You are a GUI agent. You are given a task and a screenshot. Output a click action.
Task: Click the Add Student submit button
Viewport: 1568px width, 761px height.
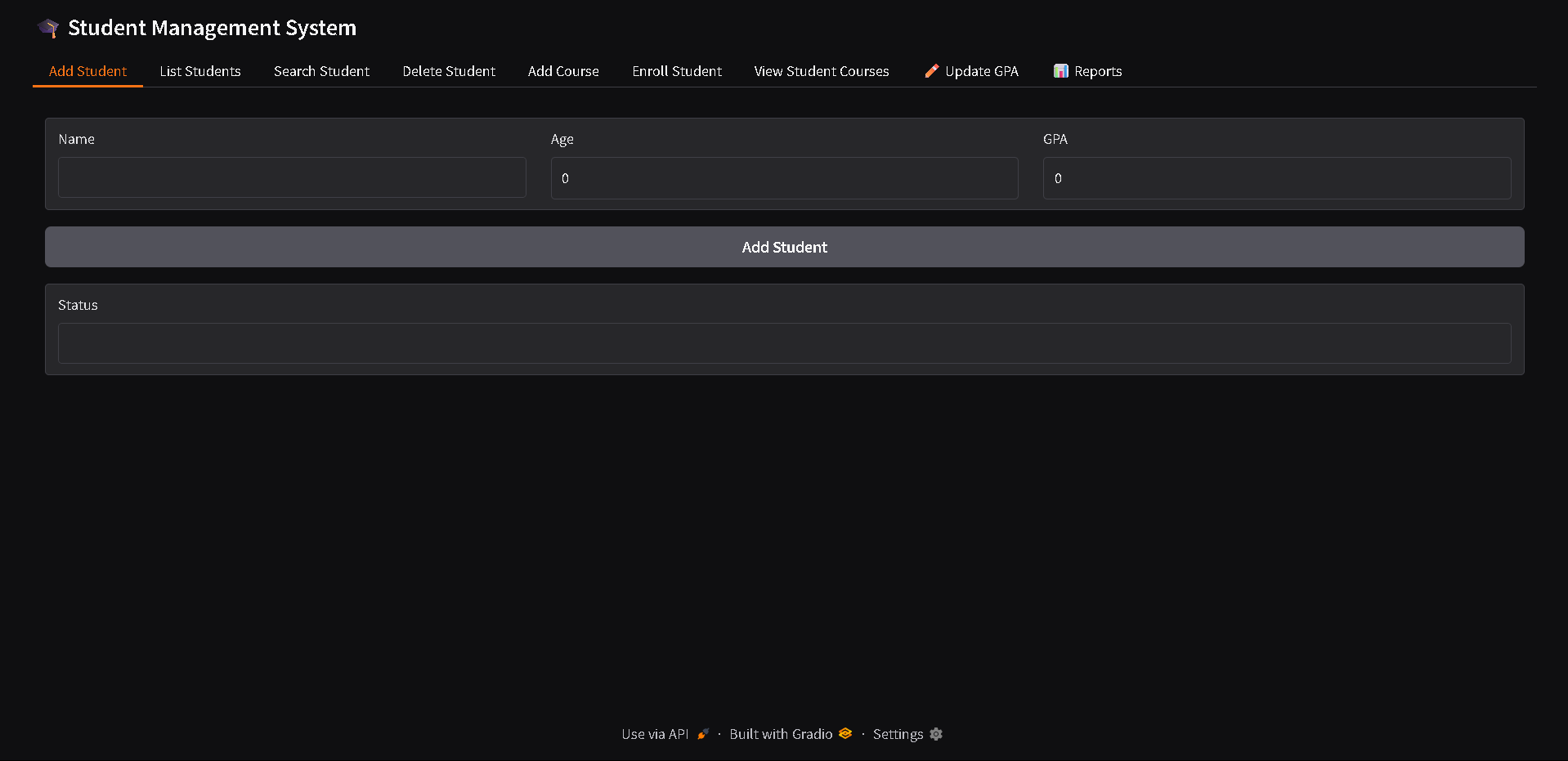click(x=784, y=247)
